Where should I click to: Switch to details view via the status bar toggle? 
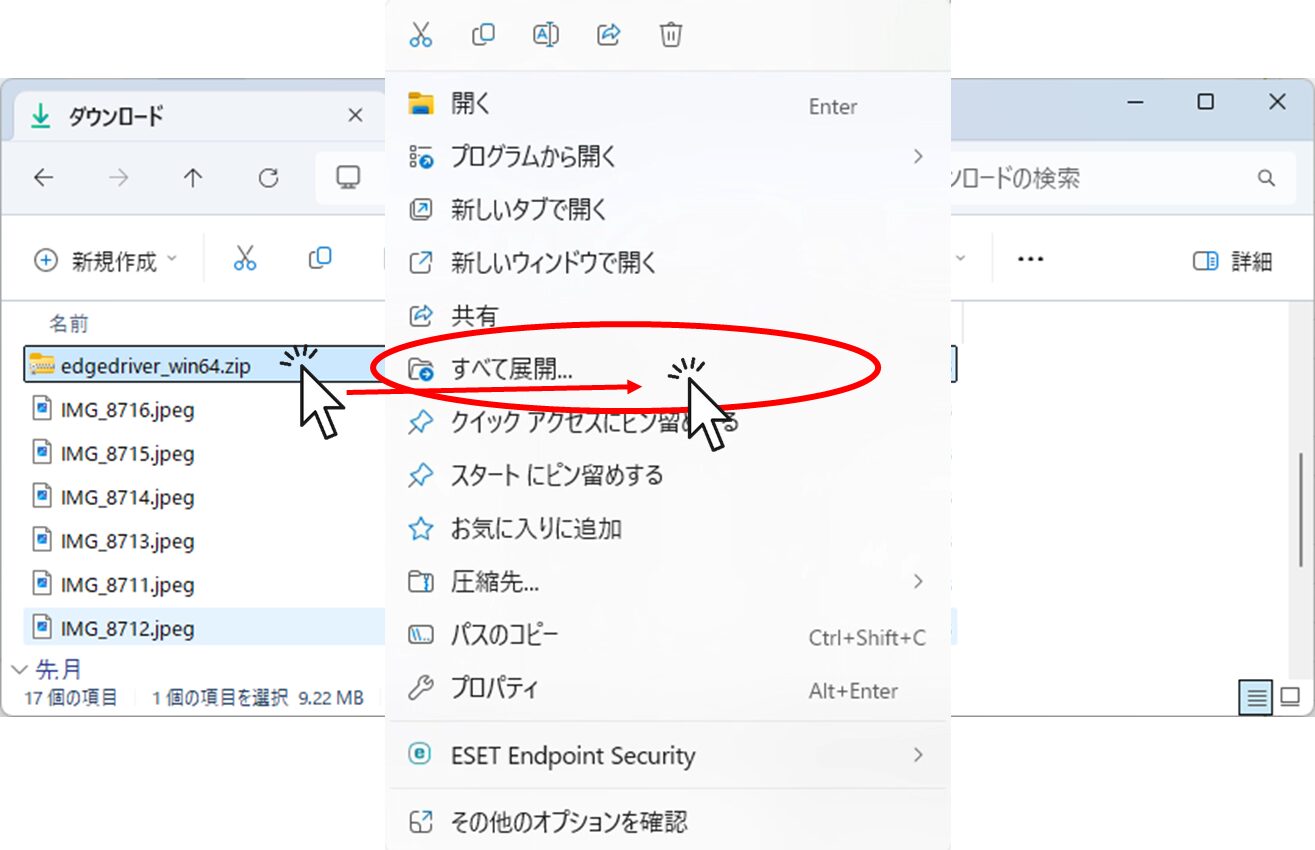tap(1255, 697)
